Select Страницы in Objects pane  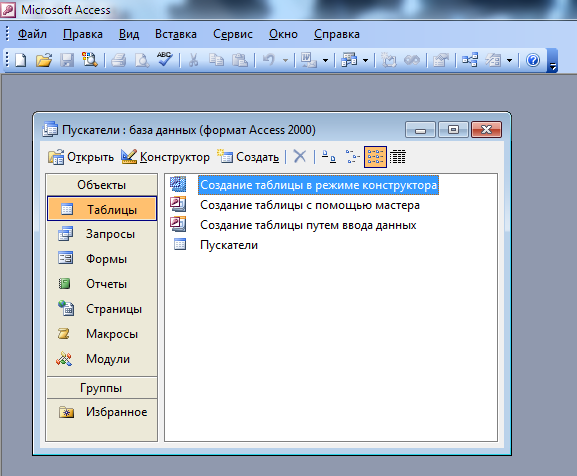tap(102, 309)
